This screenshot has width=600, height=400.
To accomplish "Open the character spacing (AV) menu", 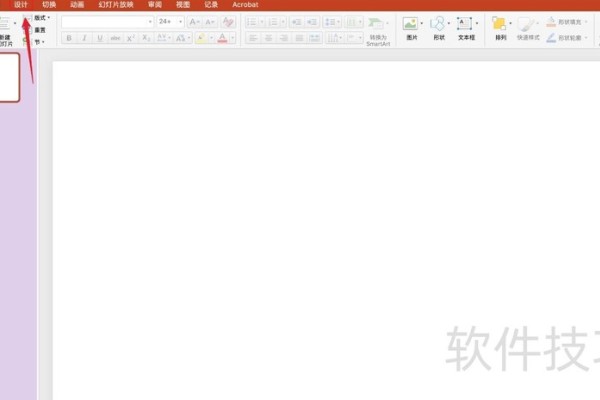I will [164, 38].
